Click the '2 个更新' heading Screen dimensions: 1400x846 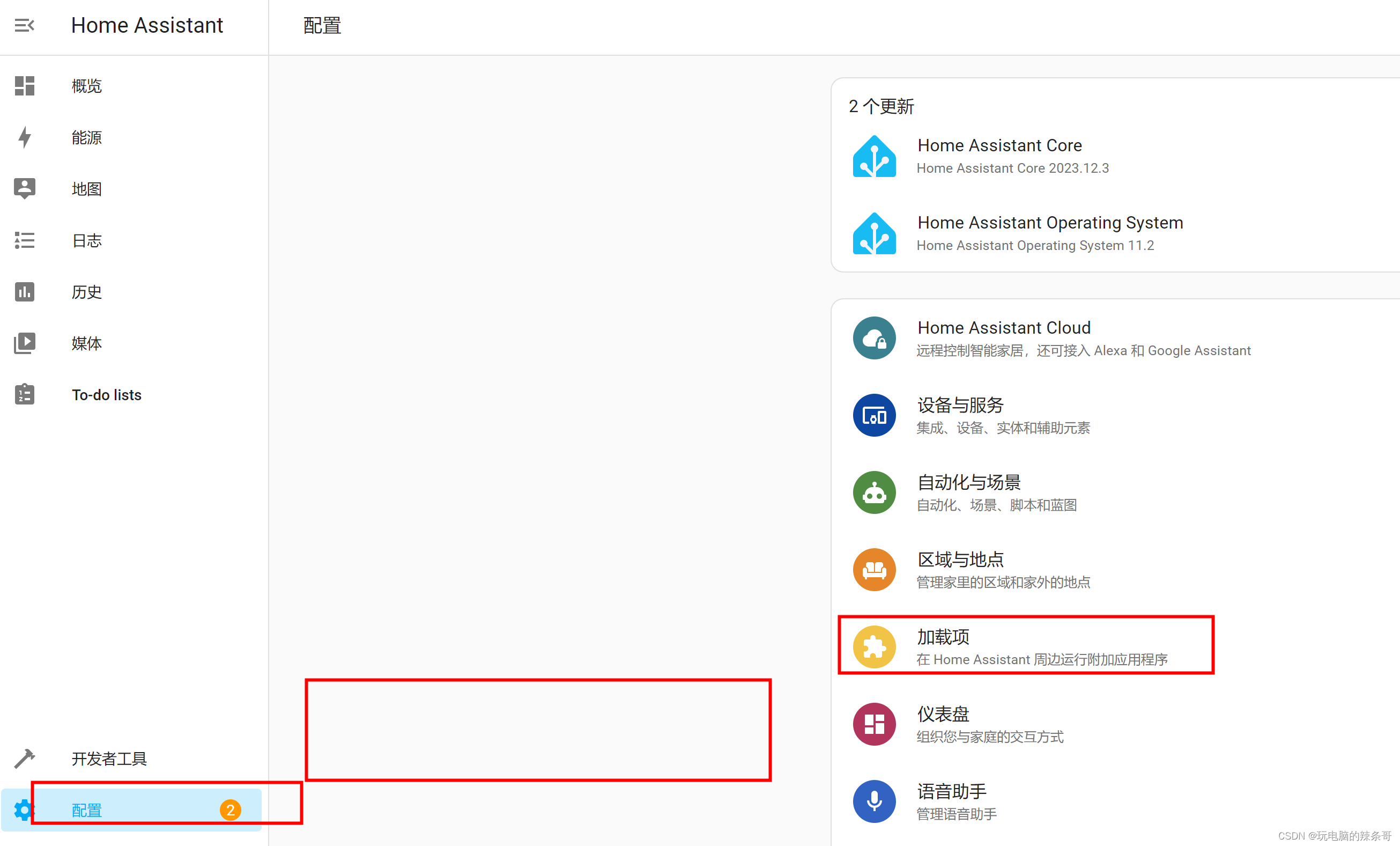pos(882,106)
